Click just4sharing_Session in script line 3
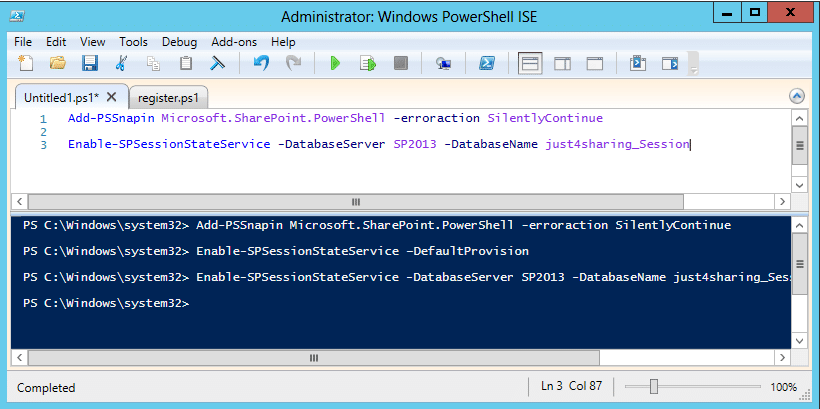Viewport: 820px width, 409px height. pyautogui.click(x=618, y=145)
